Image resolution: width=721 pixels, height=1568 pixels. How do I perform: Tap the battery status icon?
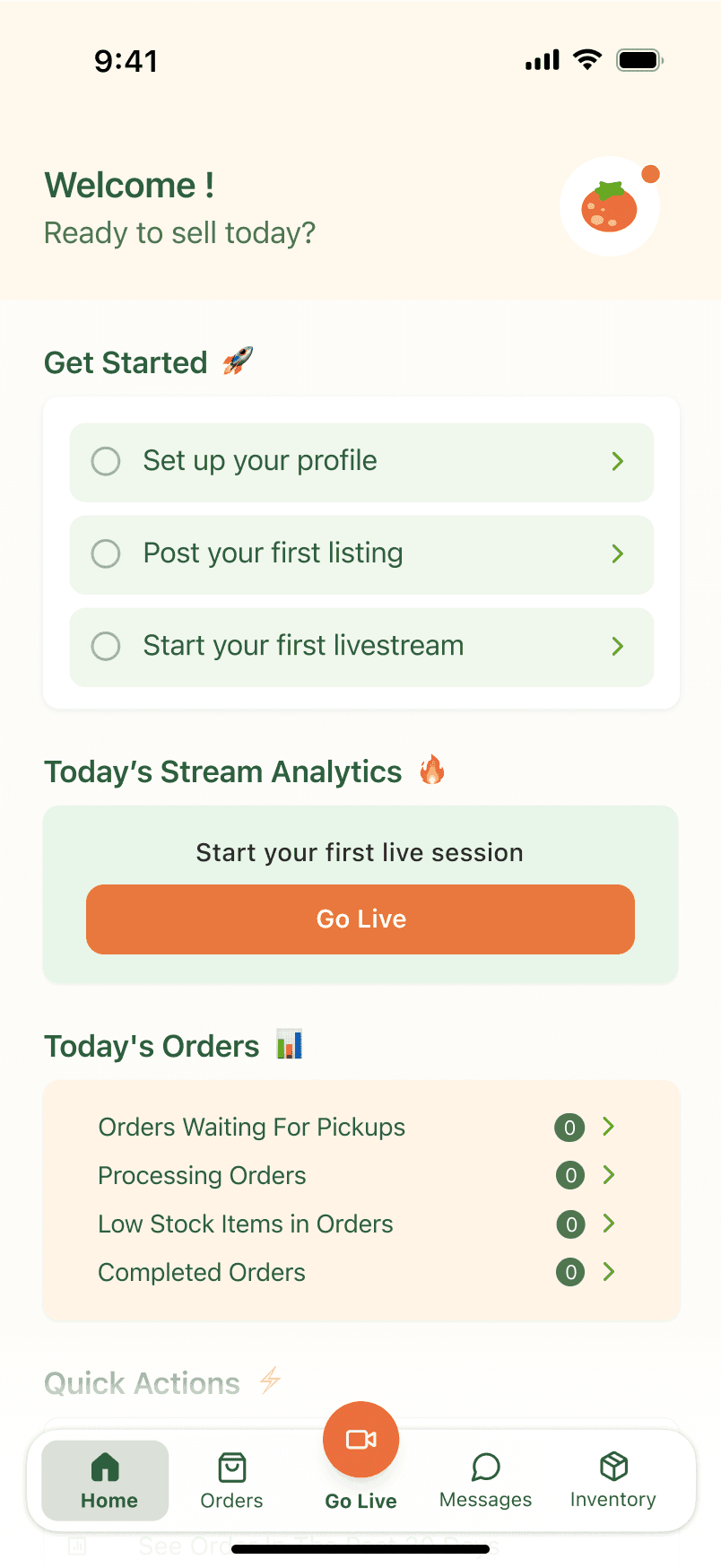[x=639, y=60]
